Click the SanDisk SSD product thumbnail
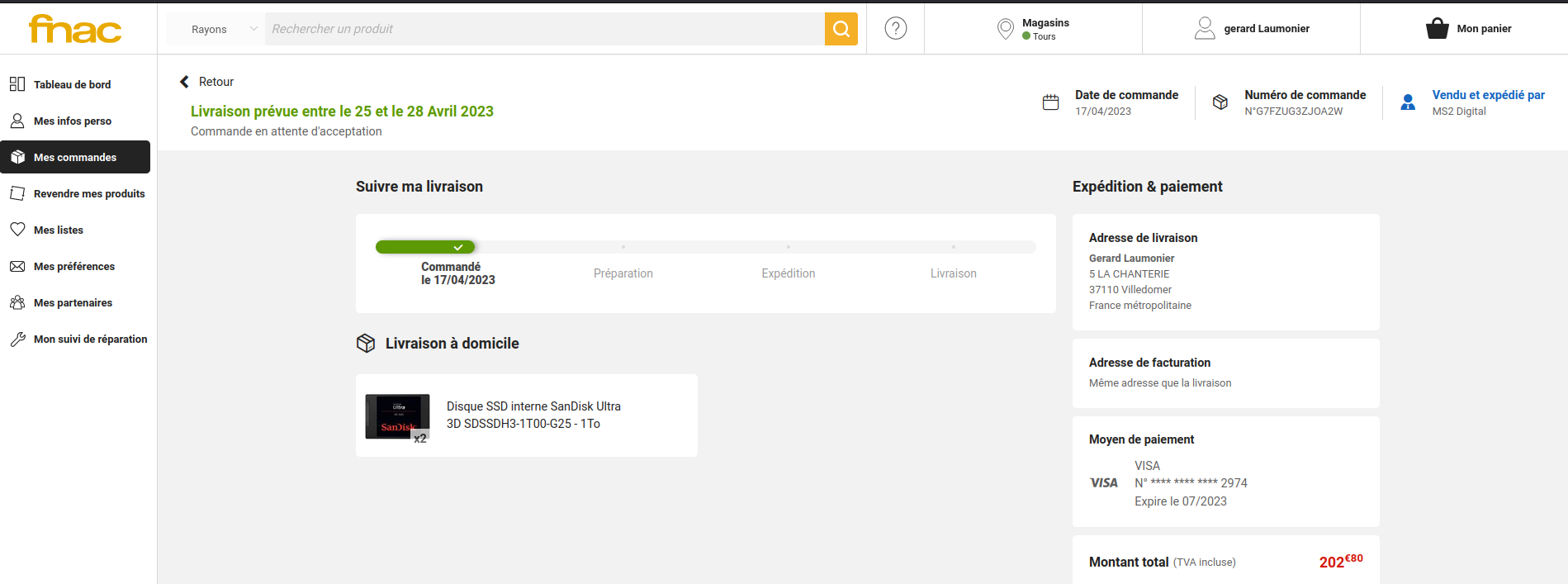1568x584 pixels. (397, 416)
